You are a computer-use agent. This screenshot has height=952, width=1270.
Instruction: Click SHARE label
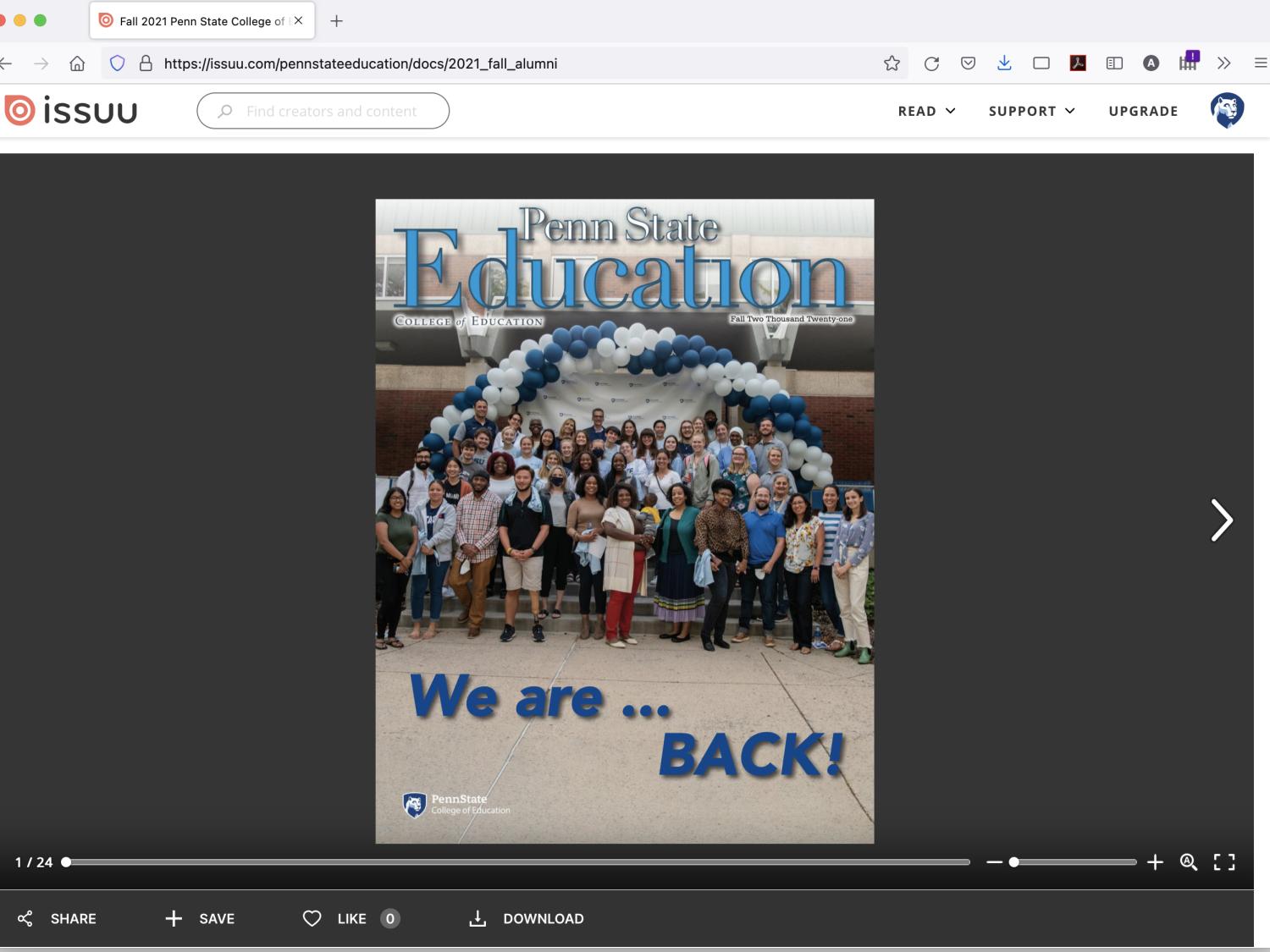(74, 919)
